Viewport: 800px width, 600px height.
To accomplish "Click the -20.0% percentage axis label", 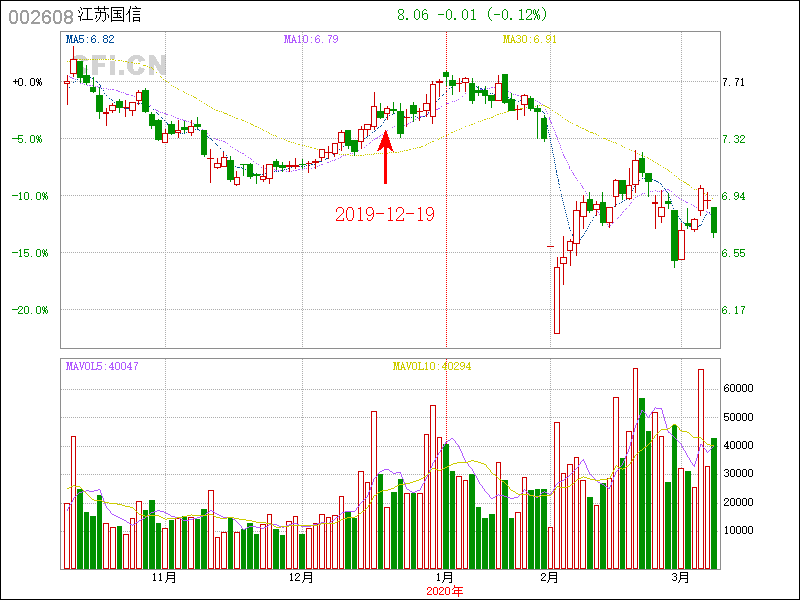I will (x=28, y=310).
